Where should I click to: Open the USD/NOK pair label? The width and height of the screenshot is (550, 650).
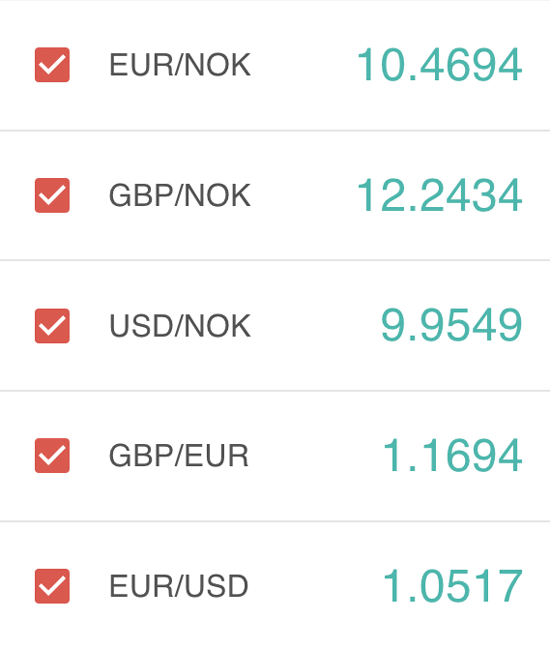[180, 326]
